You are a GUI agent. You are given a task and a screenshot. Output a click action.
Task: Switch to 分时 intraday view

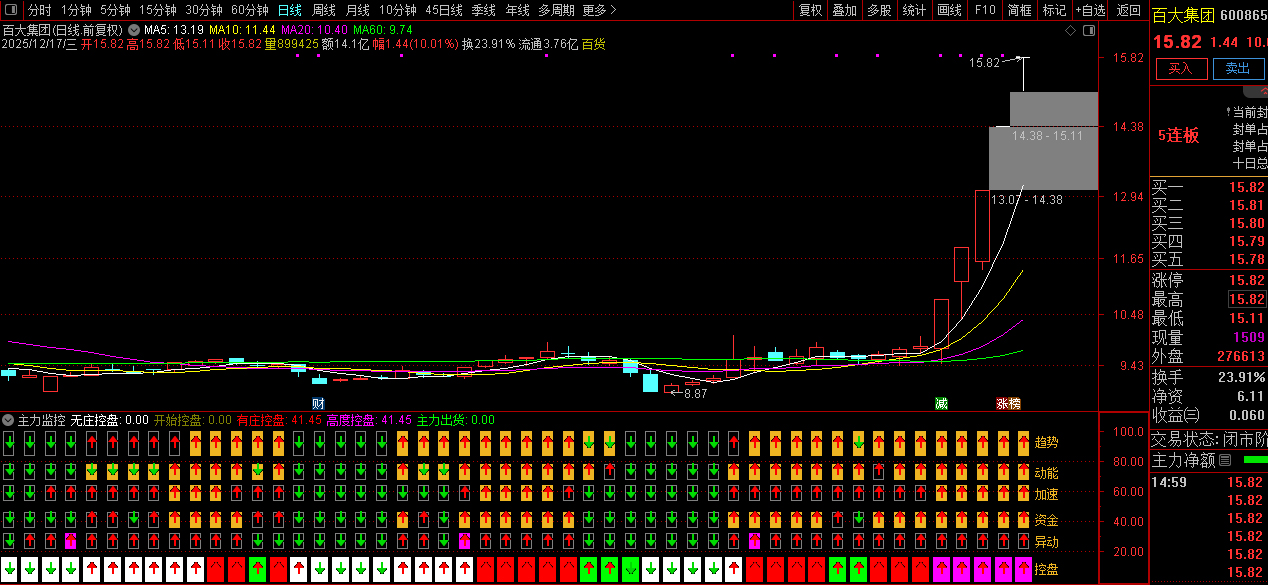point(40,10)
